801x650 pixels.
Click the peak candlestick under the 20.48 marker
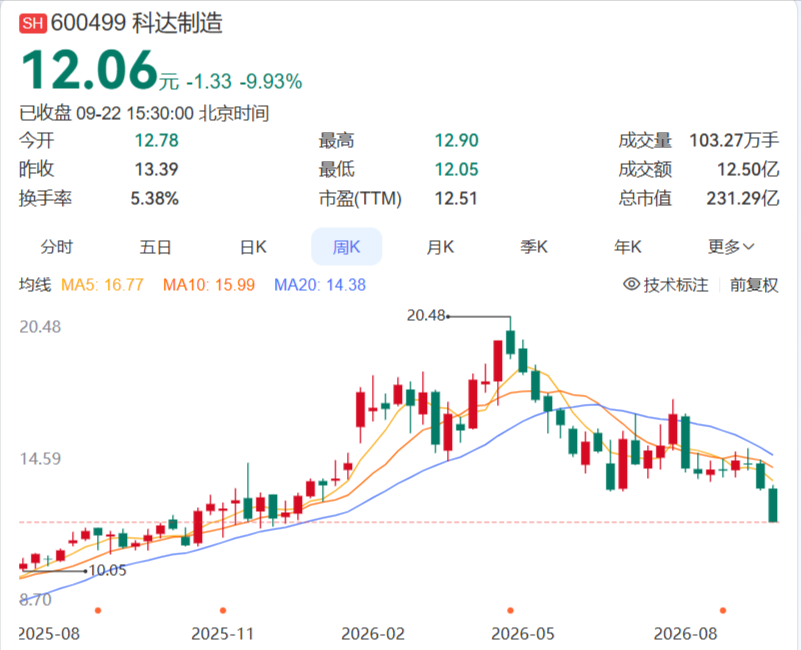pos(510,342)
